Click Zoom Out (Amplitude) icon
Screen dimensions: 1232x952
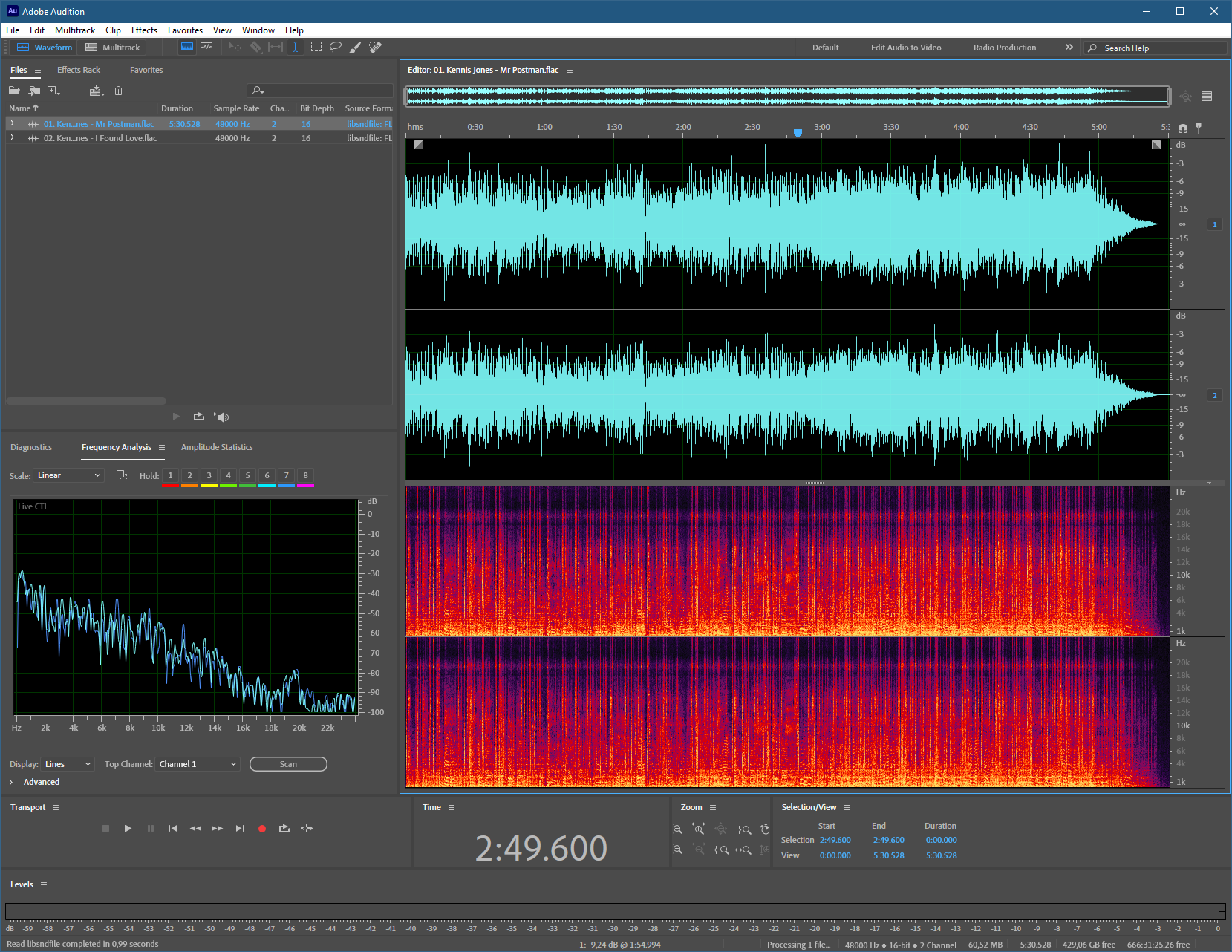pos(677,850)
